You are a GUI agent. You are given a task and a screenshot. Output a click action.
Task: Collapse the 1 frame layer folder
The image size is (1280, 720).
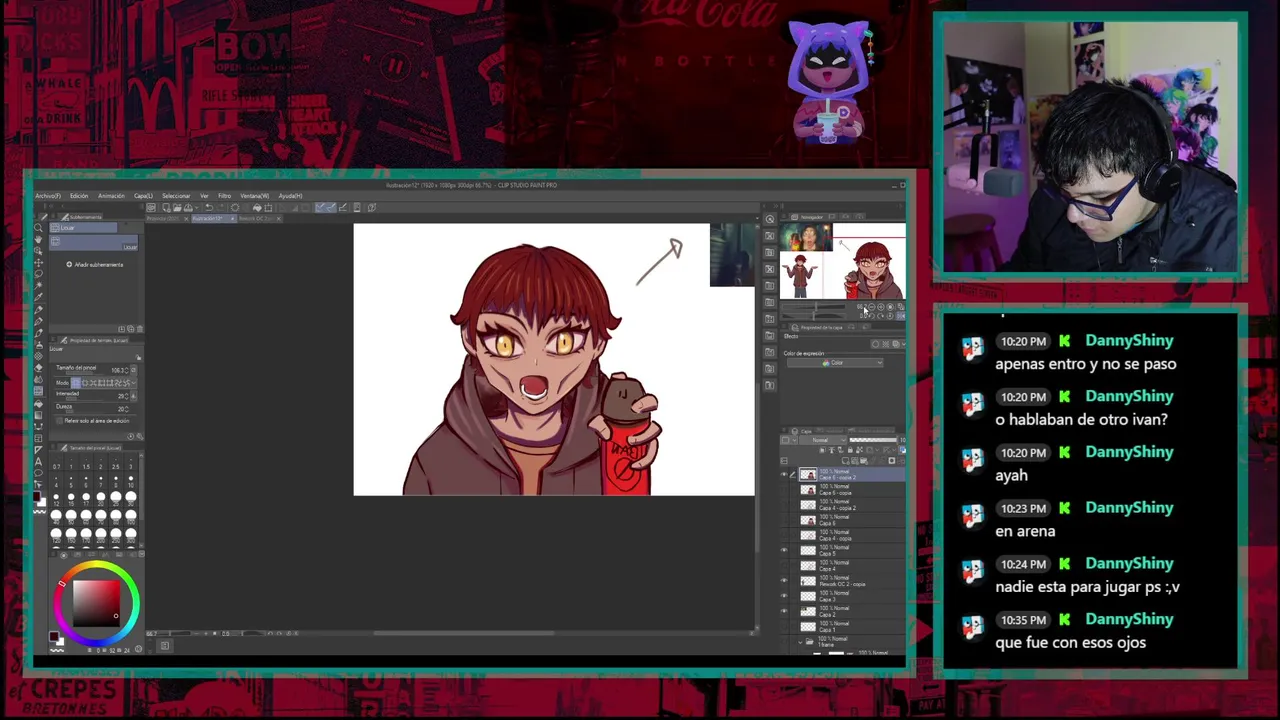(x=800, y=642)
